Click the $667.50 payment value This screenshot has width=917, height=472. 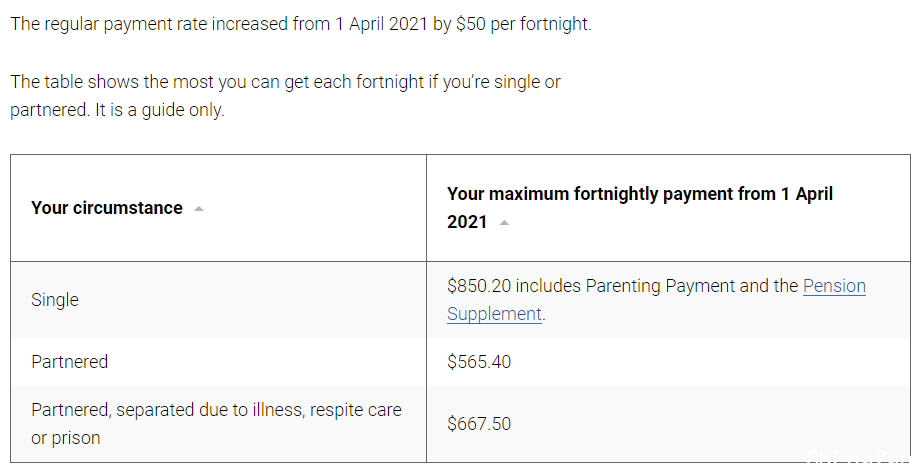click(479, 424)
